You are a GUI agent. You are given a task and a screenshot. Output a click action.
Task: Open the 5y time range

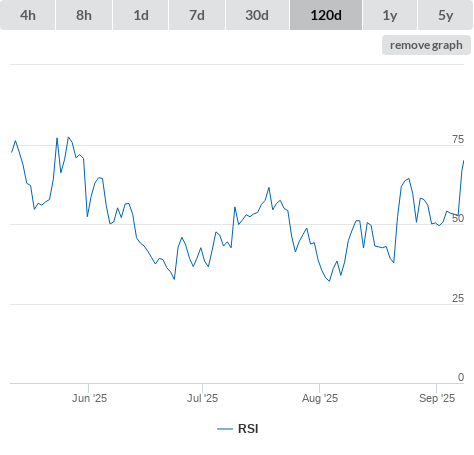445,15
